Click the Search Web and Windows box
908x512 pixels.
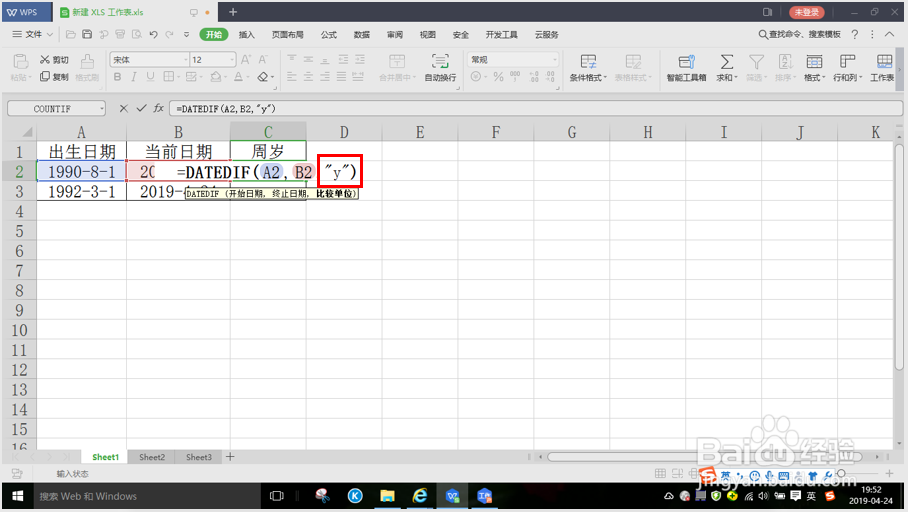[146, 496]
